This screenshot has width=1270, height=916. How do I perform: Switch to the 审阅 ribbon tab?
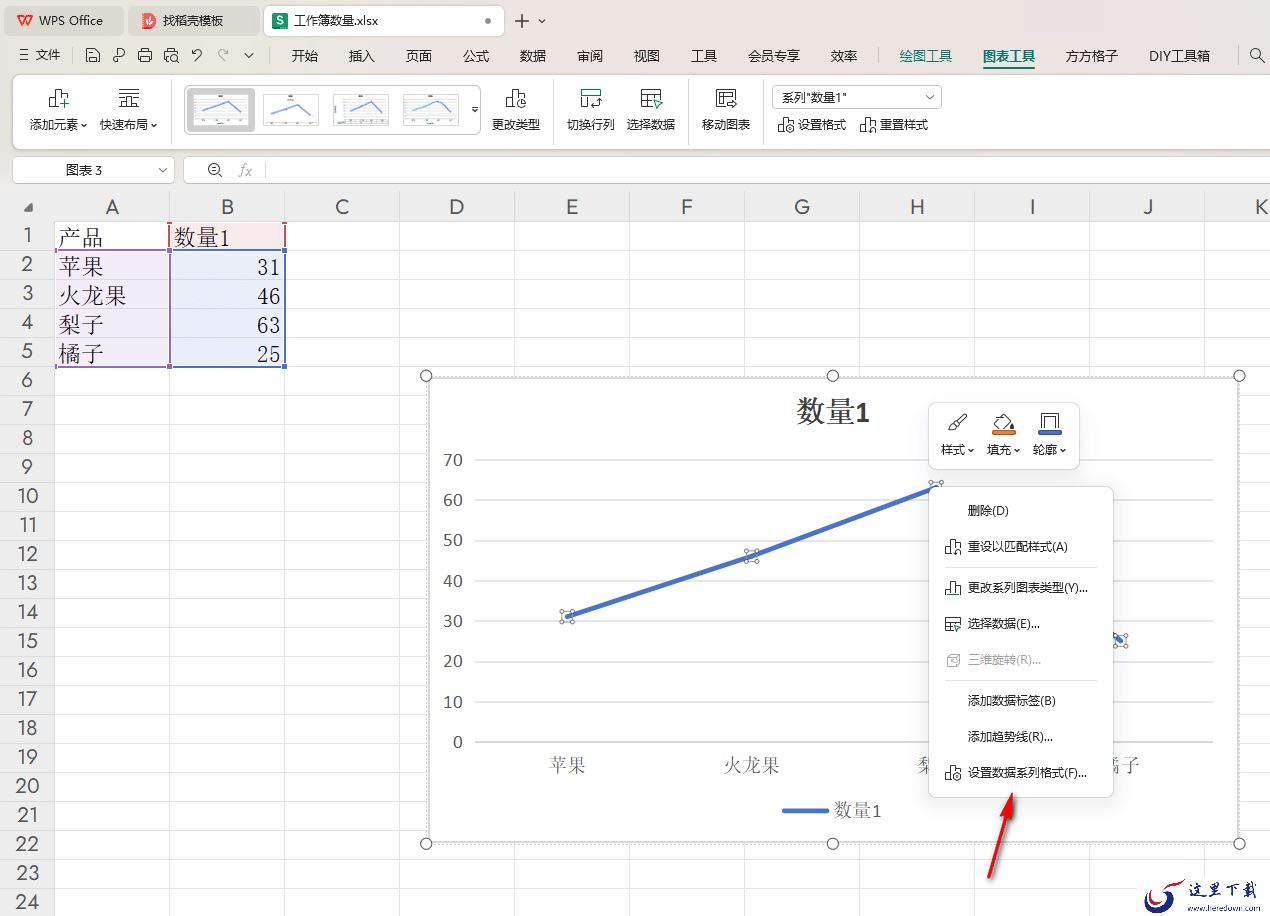coord(590,56)
